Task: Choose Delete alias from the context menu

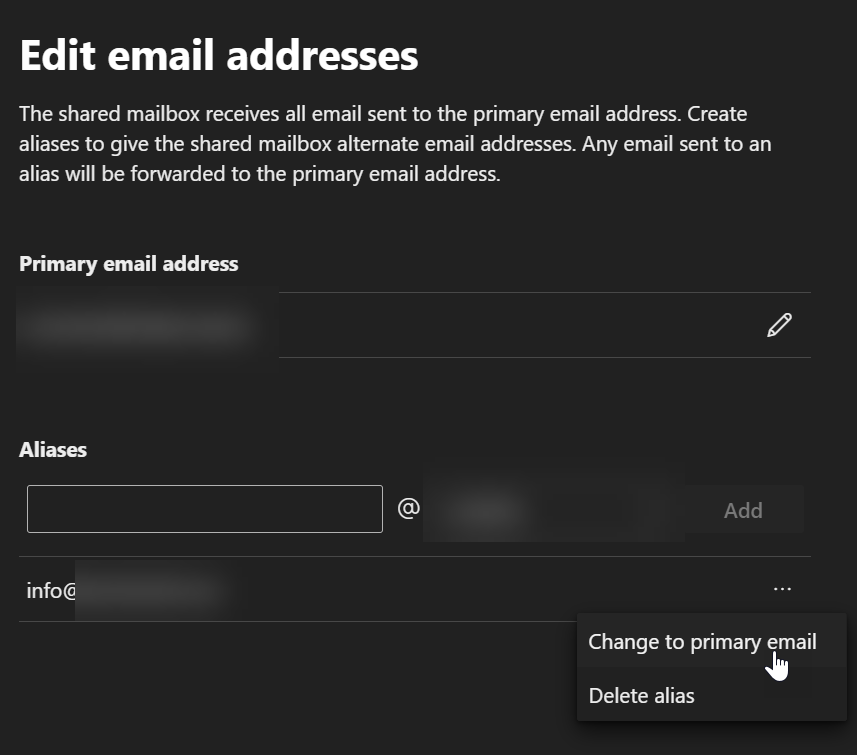Action: 642,695
